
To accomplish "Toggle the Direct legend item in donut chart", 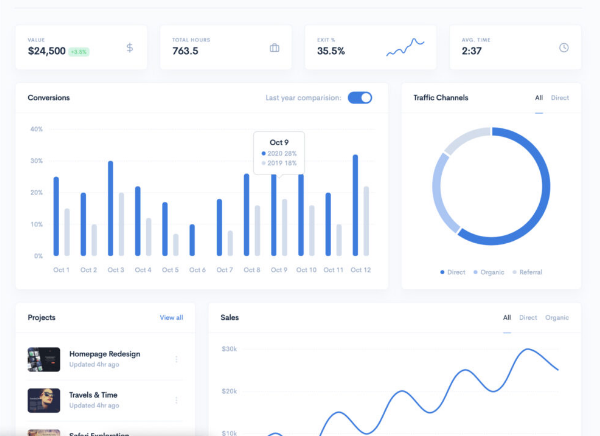I will [x=453, y=272].
